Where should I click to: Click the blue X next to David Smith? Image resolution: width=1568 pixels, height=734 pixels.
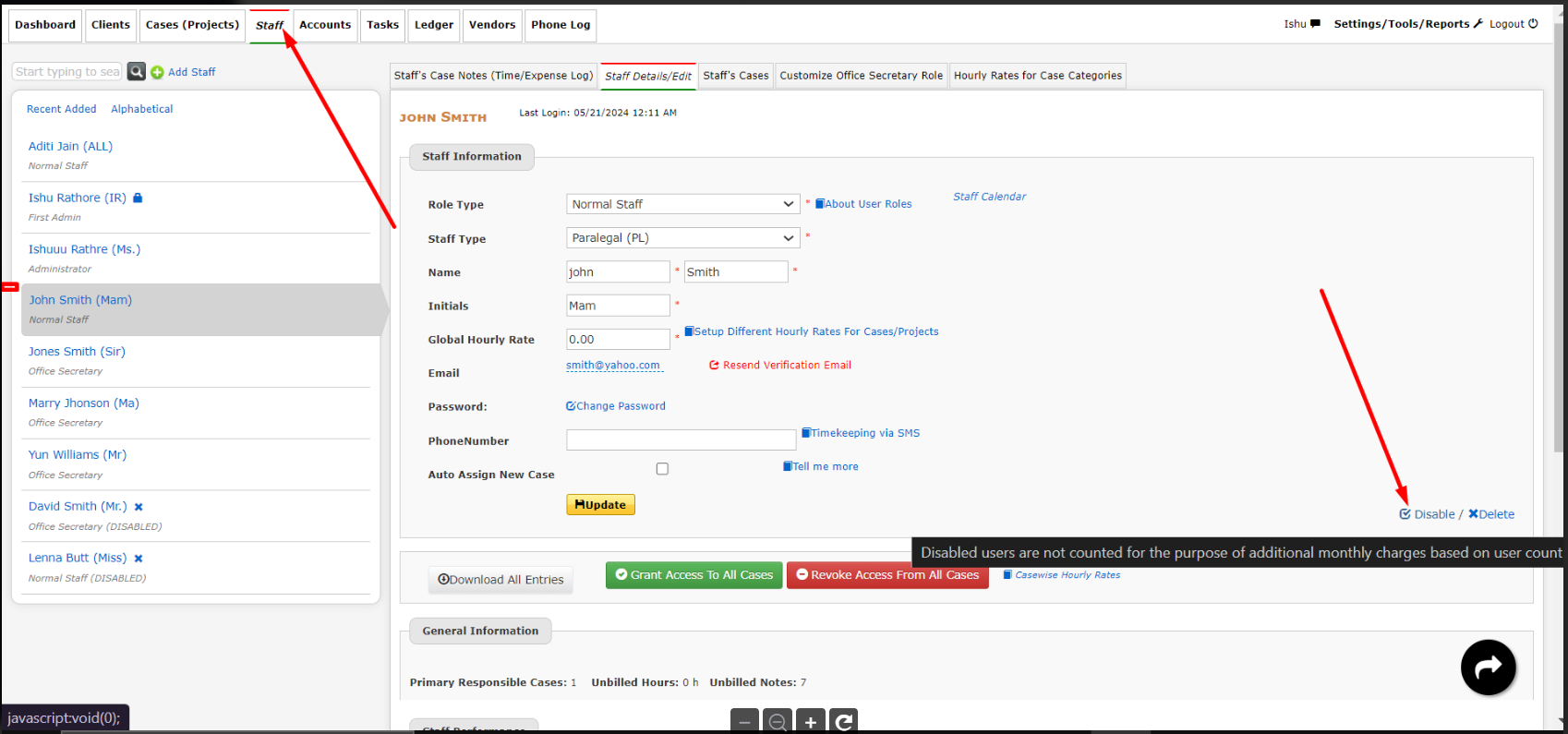[x=139, y=507]
